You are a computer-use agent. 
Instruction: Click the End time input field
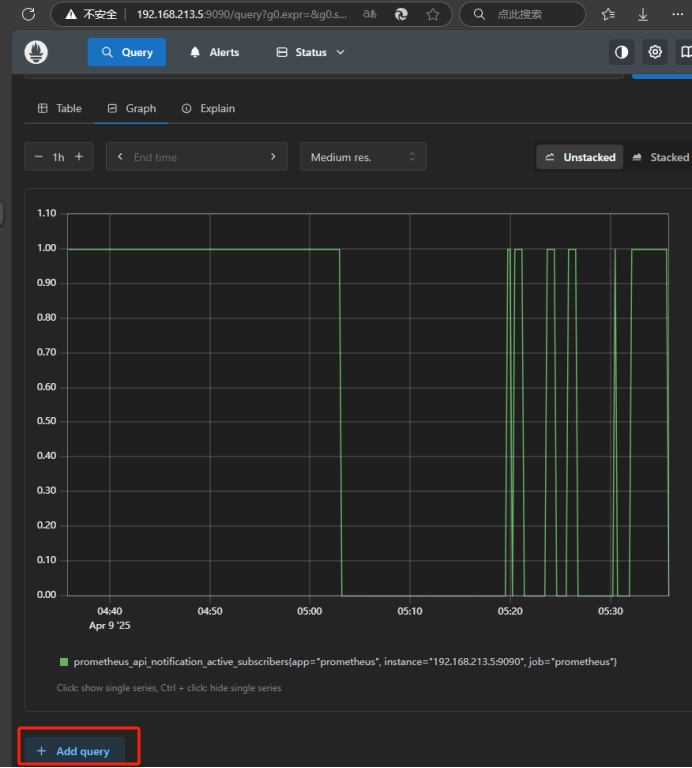196,157
